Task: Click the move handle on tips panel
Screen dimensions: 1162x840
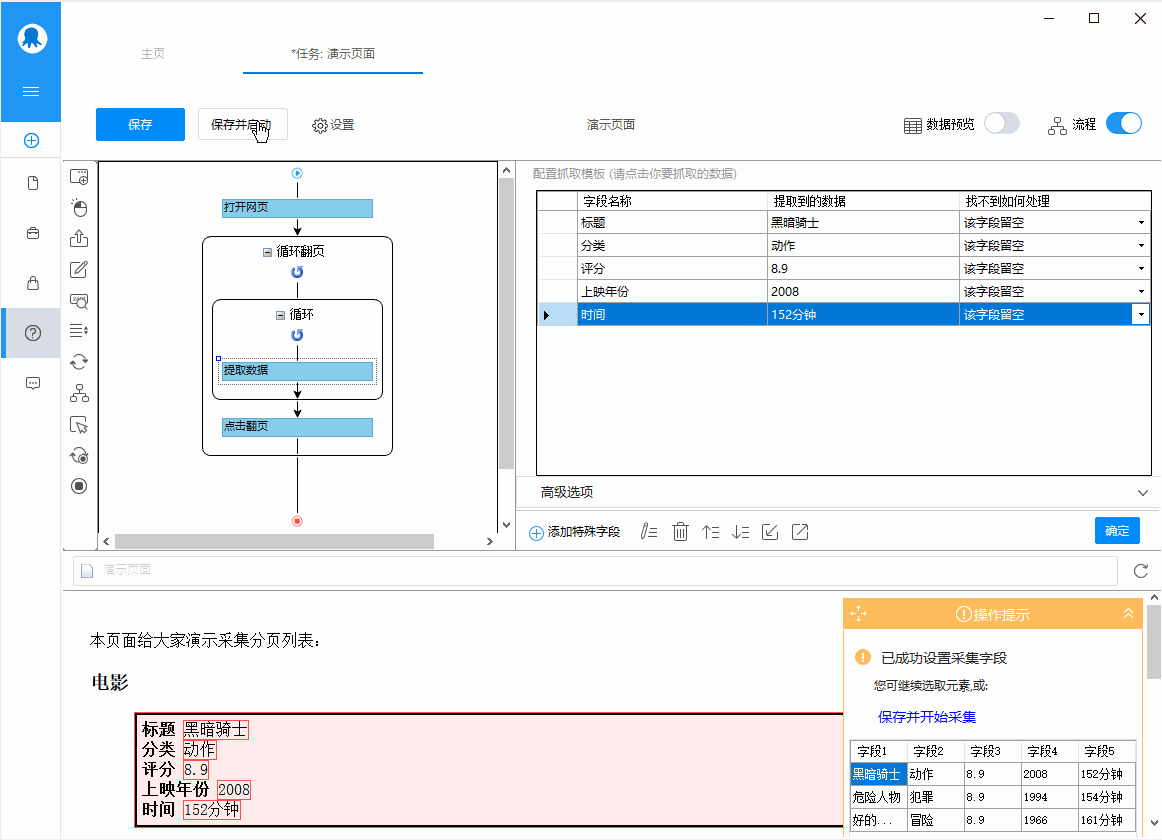Action: (x=858, y=614)
